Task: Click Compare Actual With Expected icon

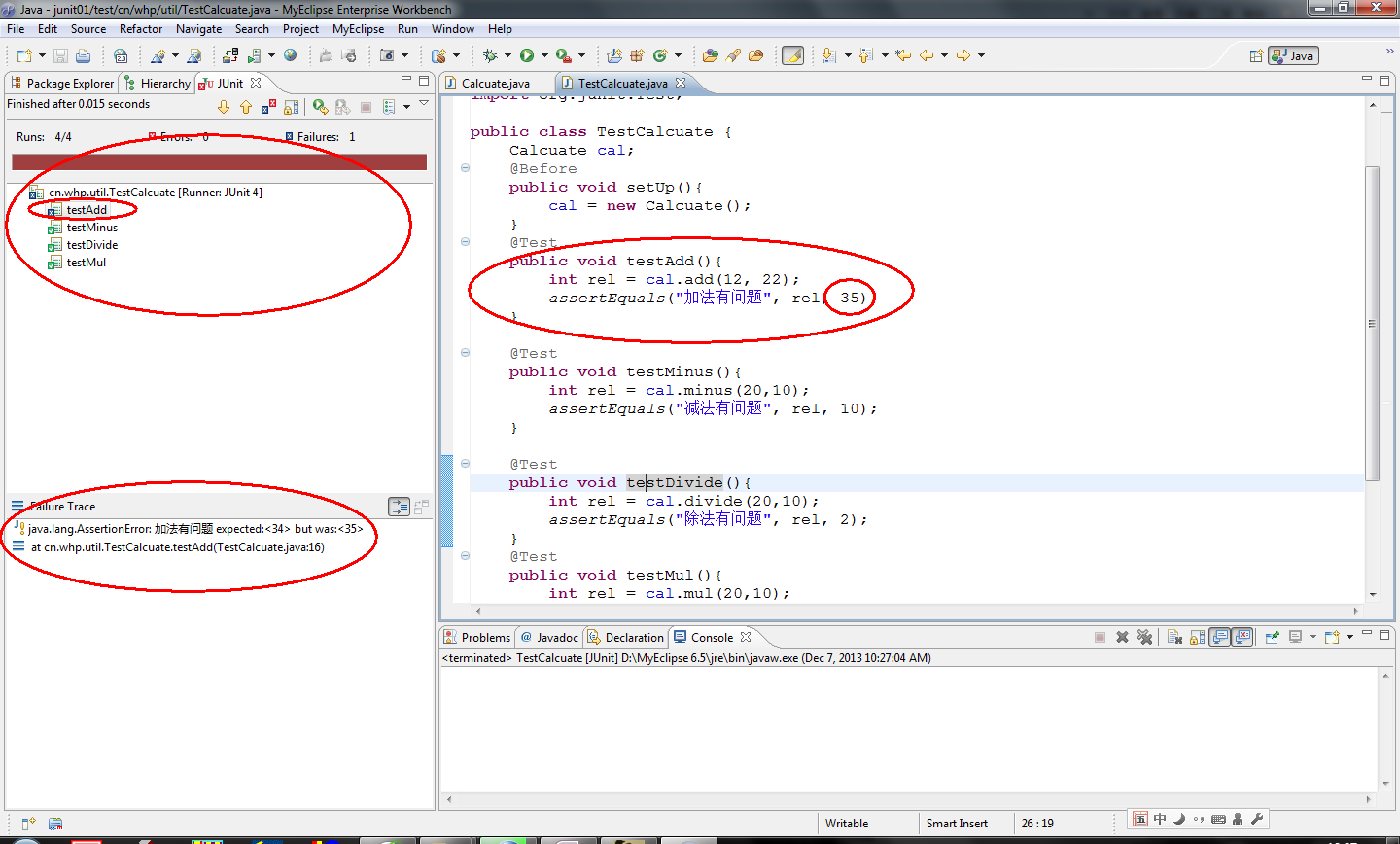Action: pyautogui.click(x=421, y=506)
